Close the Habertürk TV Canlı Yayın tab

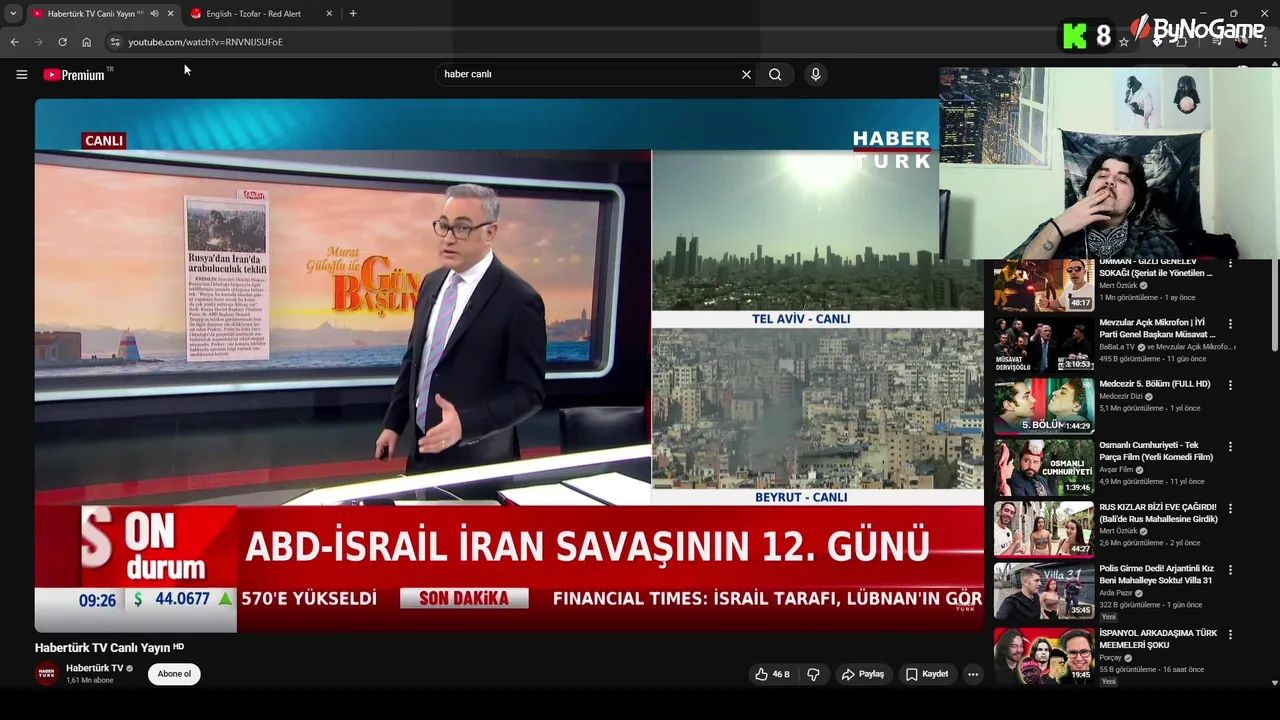[x=170, y=13]
